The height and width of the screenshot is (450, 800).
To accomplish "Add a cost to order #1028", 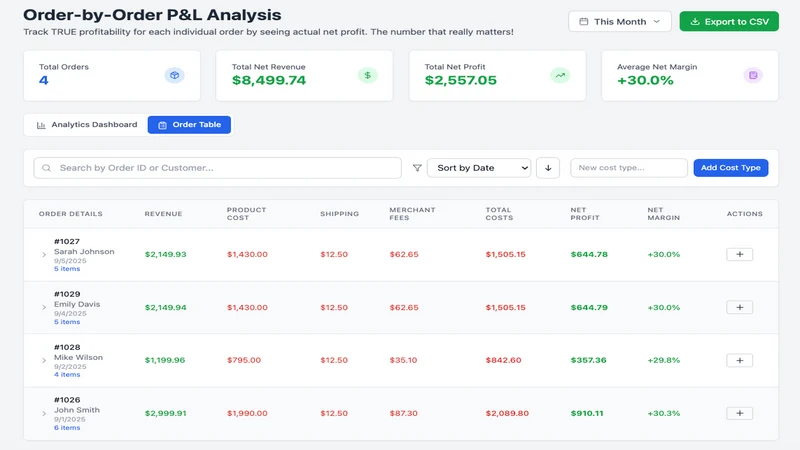I will click(739, 360).
